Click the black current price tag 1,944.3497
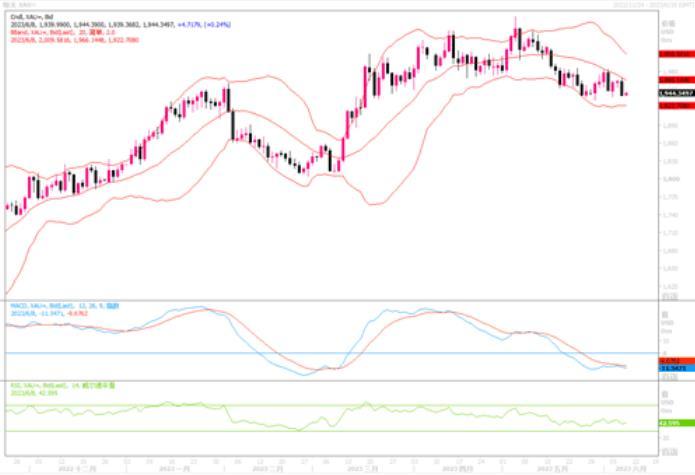The image size is (695, 475). click(675, 92)
